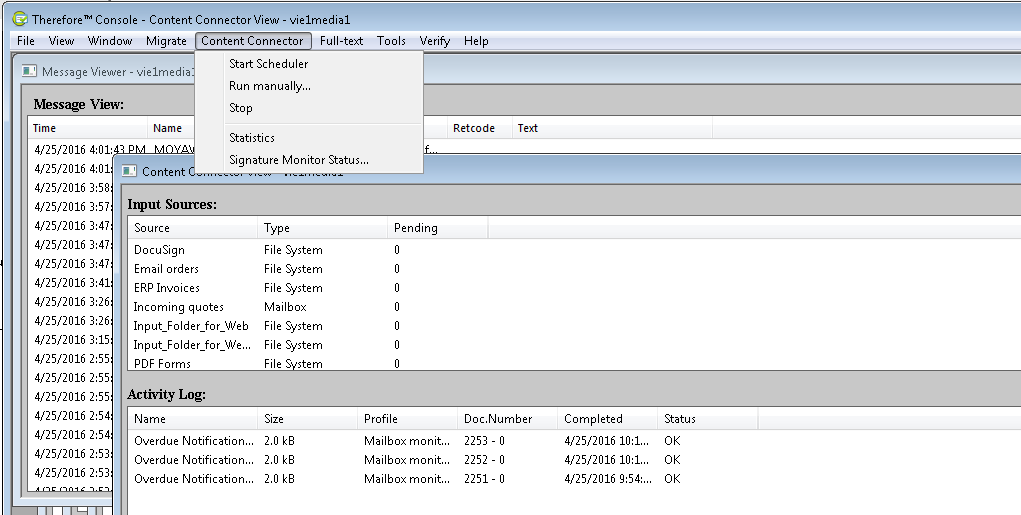The image size is (1021, 515).
Task: Select Stop in Content Connector menu
Action: point(309,108)
